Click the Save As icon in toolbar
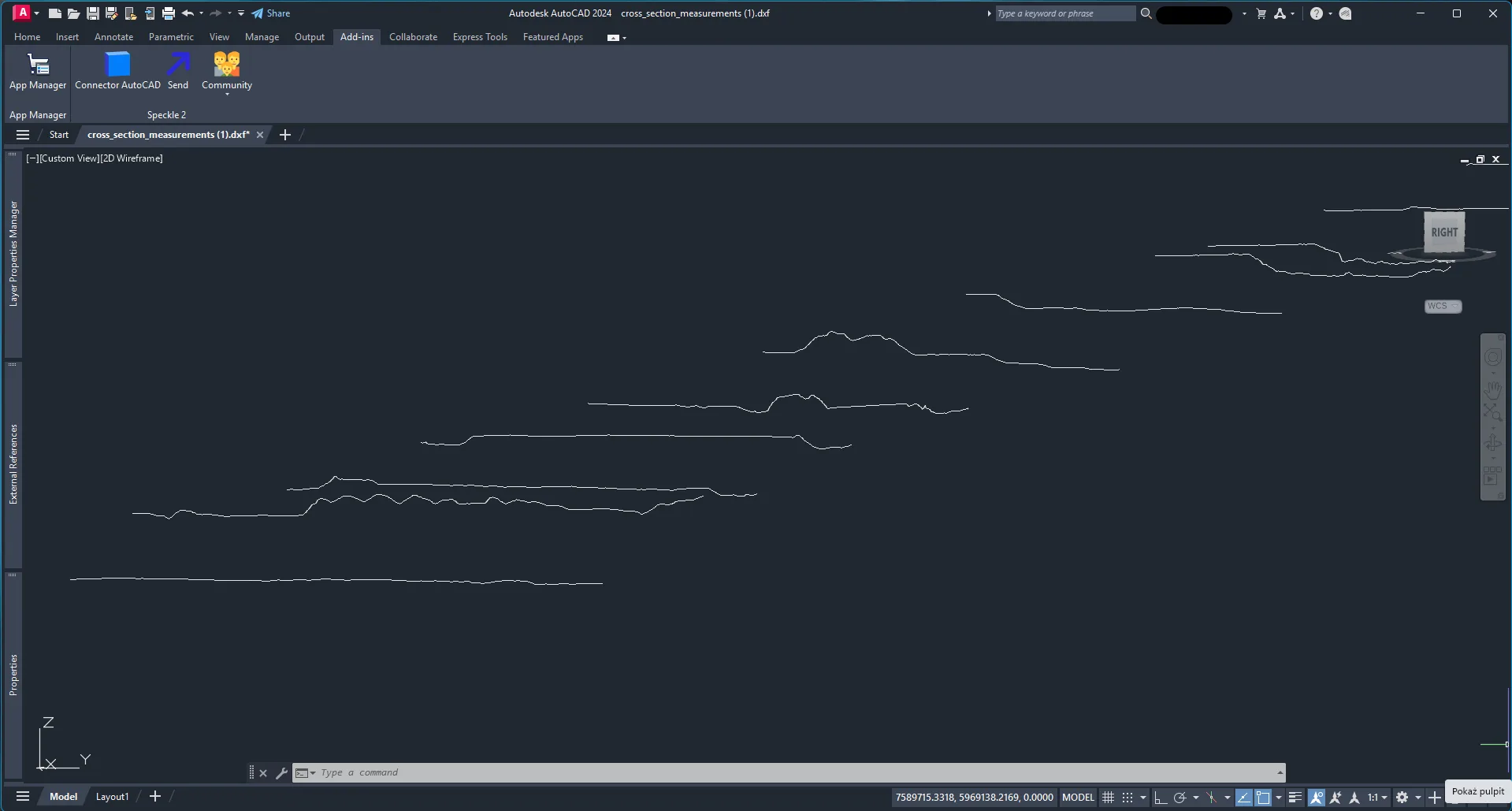The width and height of the screenshot is (1512, 811). point(111,13)
